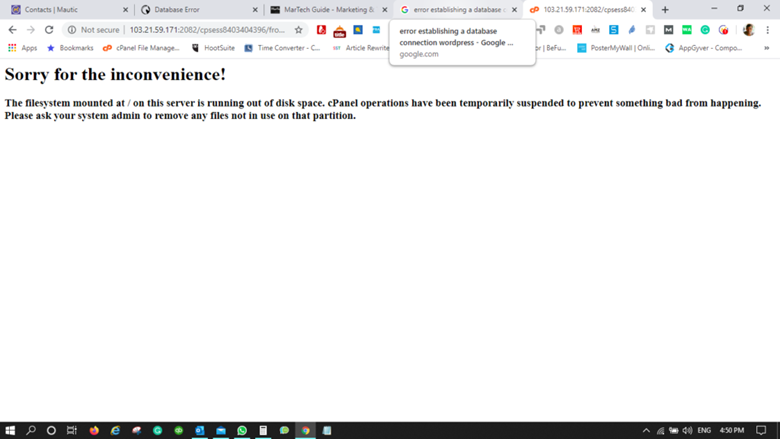Image resolution: width=780 pixels, height=439 pixels.
Task: Open the 4:50 PM clock flyout
Action: [x=732, y=430]
